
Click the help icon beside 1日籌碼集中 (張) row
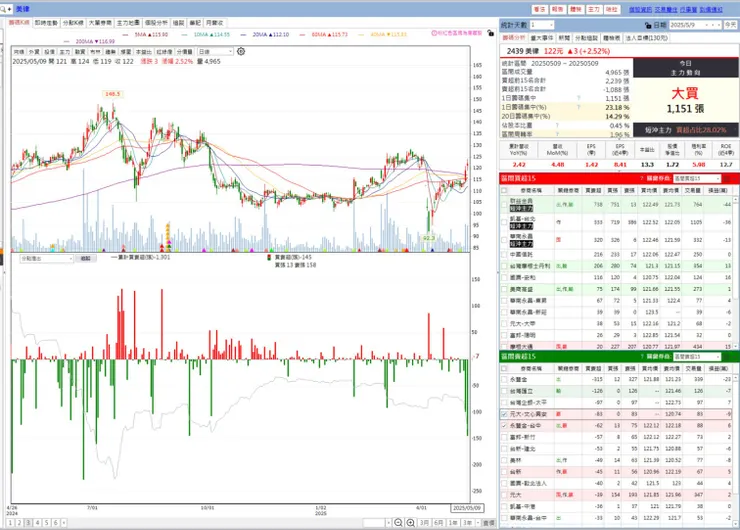[x=579, y=98]
